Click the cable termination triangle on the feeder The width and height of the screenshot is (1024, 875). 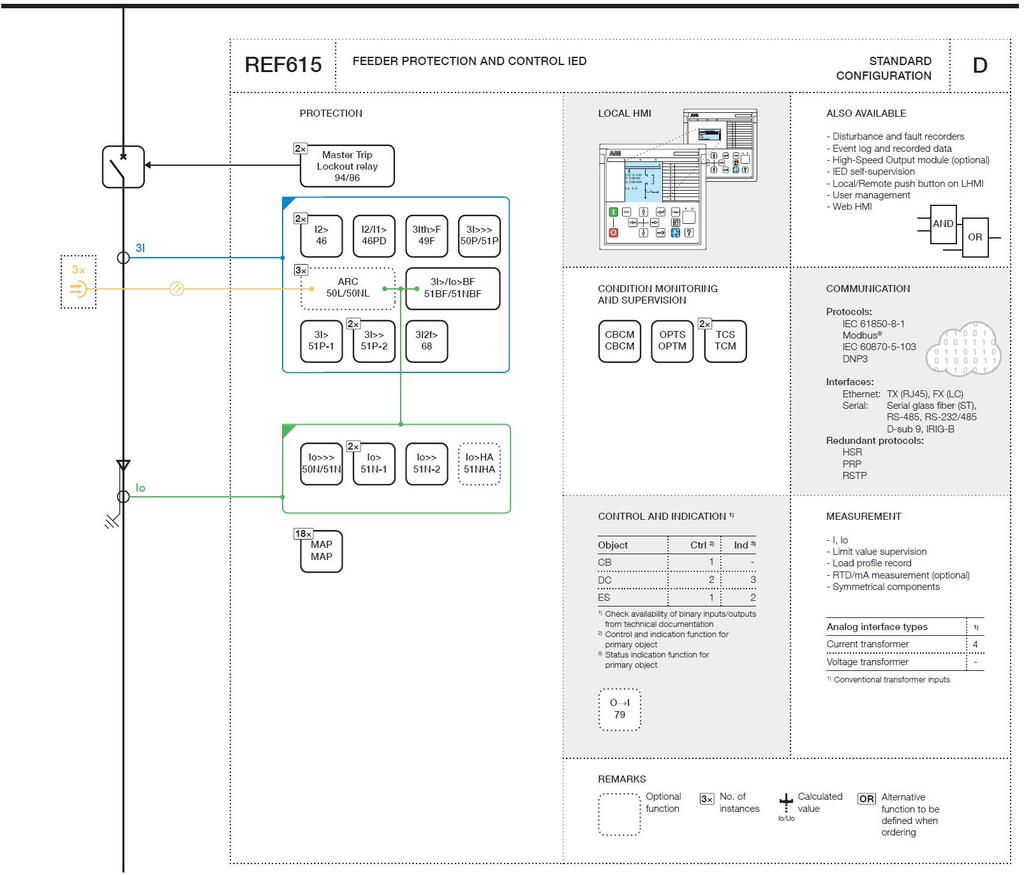click(123, 466)
